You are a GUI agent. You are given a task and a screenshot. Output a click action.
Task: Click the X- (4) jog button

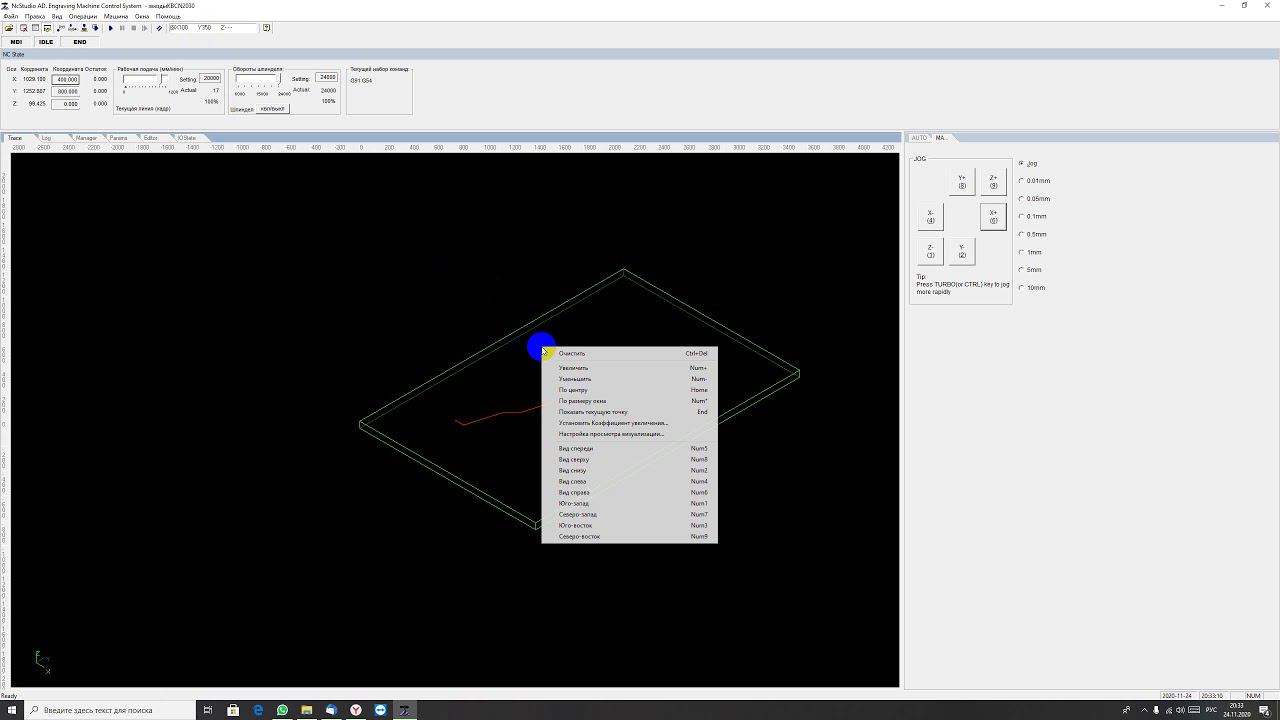click(930, 217)
